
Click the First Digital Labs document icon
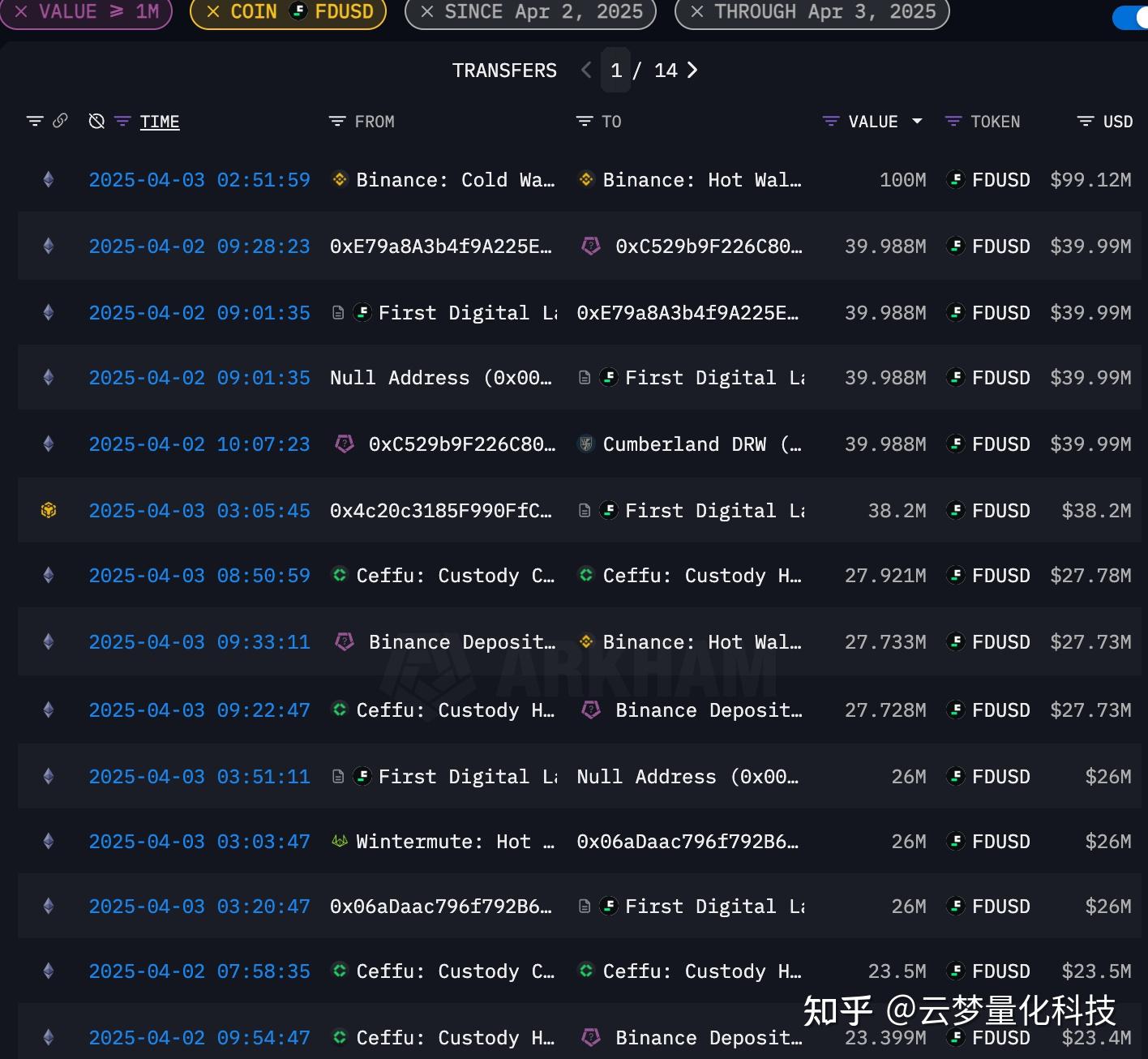(x=338, y=312)
